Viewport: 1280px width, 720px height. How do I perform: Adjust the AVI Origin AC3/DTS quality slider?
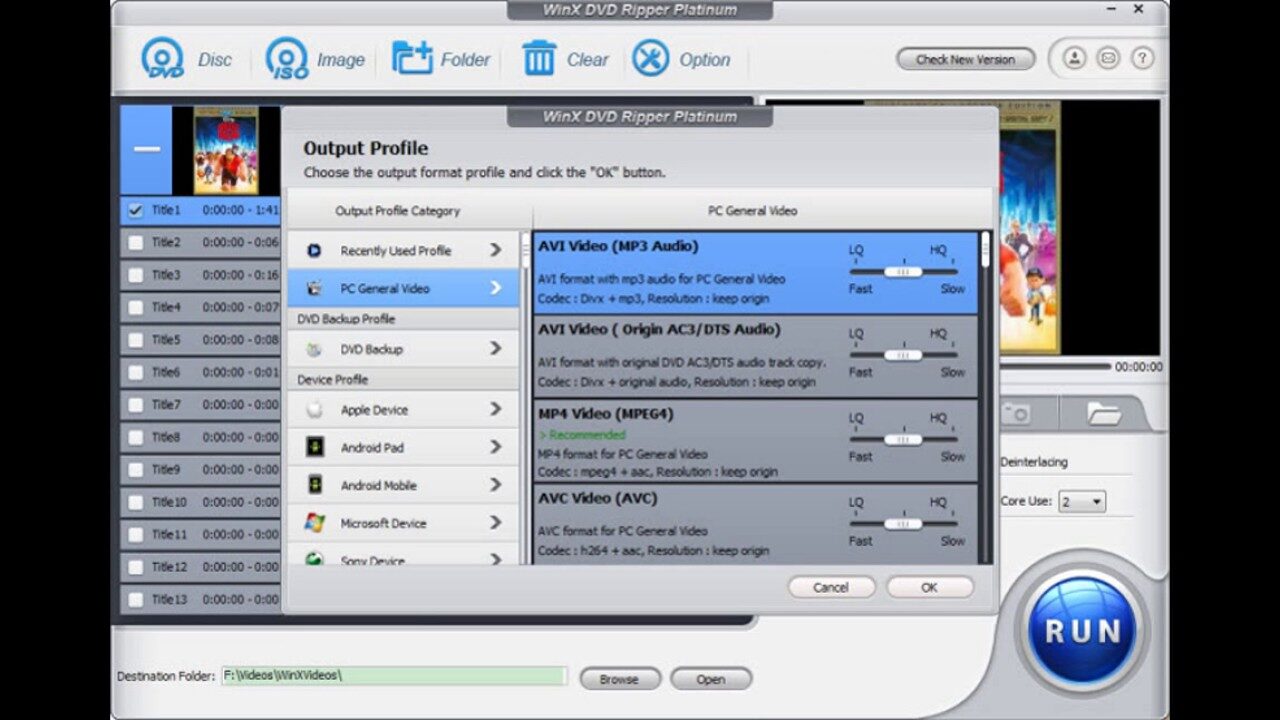(904, 355)
